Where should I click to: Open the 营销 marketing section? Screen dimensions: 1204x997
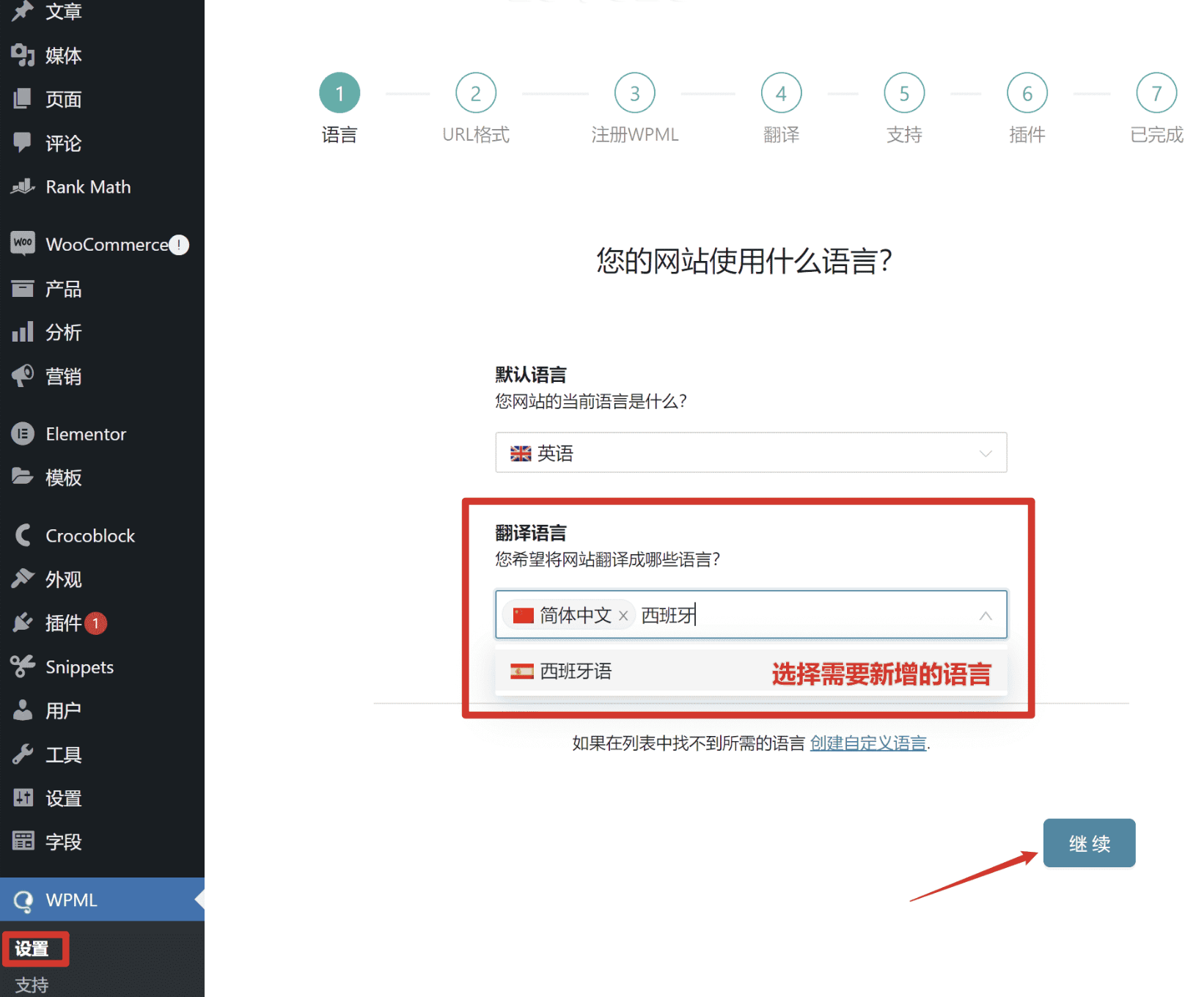tap(63, 375)
